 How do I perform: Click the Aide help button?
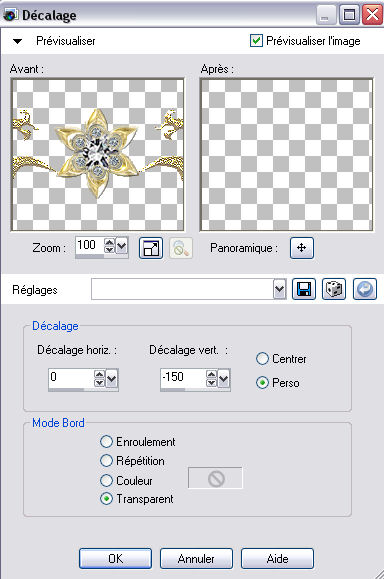tap(277, 558)
